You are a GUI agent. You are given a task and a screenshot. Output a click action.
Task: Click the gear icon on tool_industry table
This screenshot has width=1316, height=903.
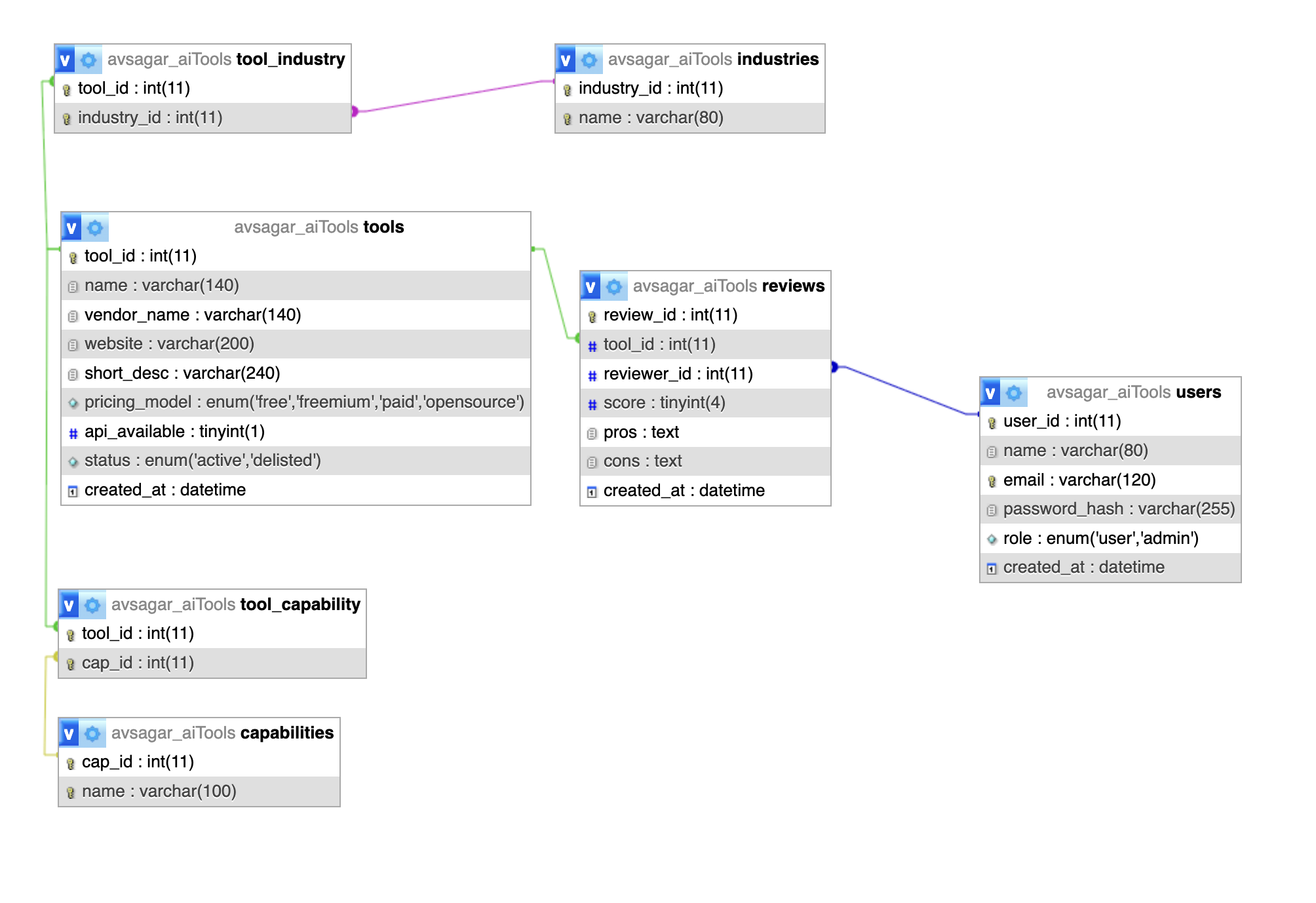pos(88,60)
